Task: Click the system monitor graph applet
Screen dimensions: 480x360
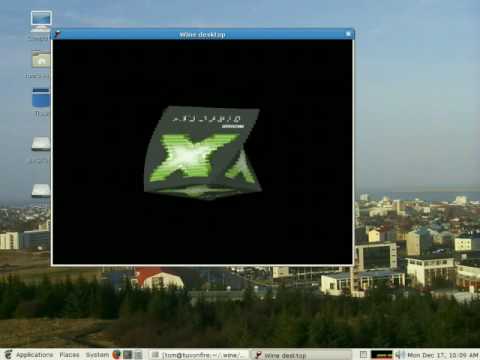Action: pos(382,355)
